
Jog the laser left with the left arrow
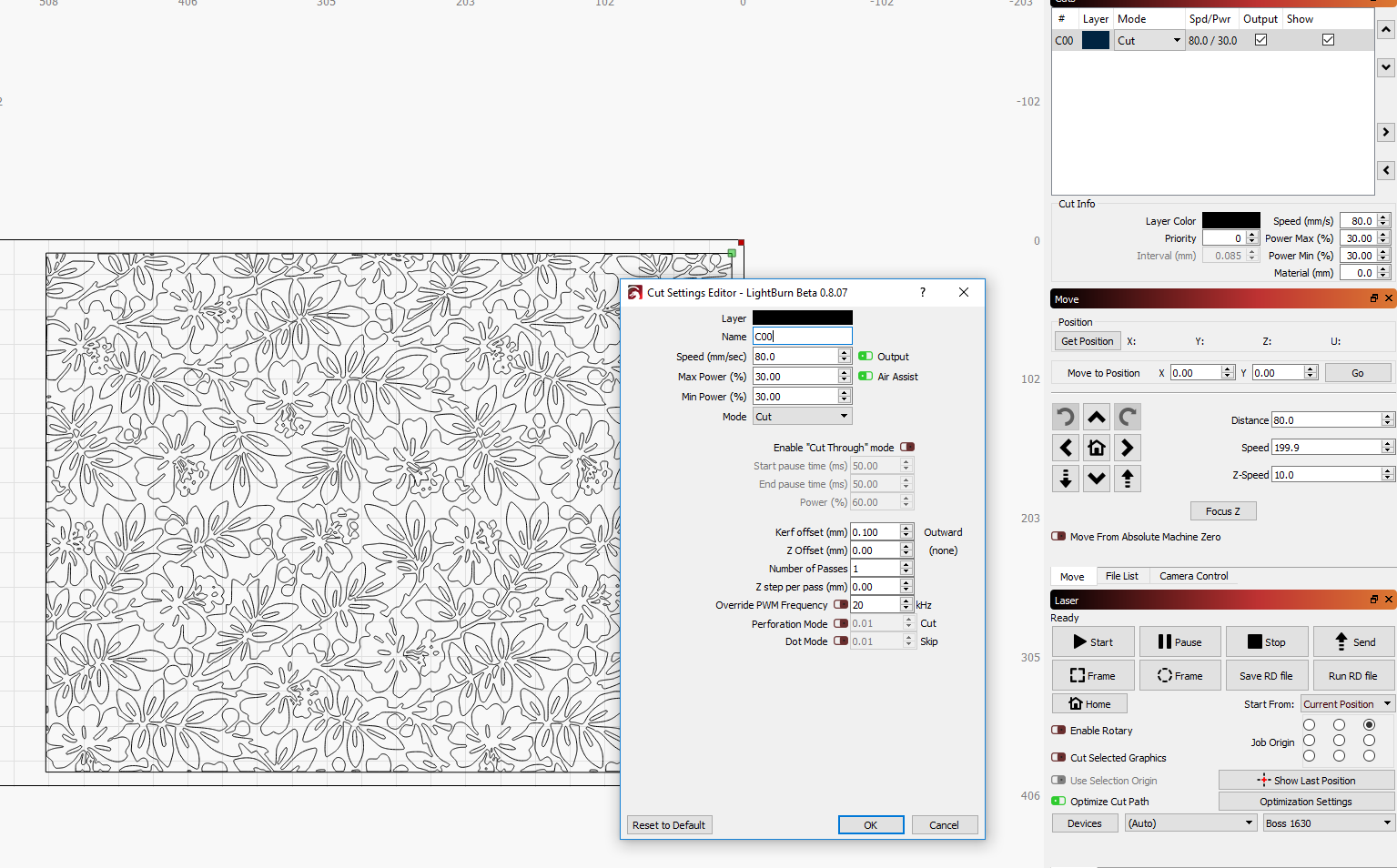tap(1066, 448)
